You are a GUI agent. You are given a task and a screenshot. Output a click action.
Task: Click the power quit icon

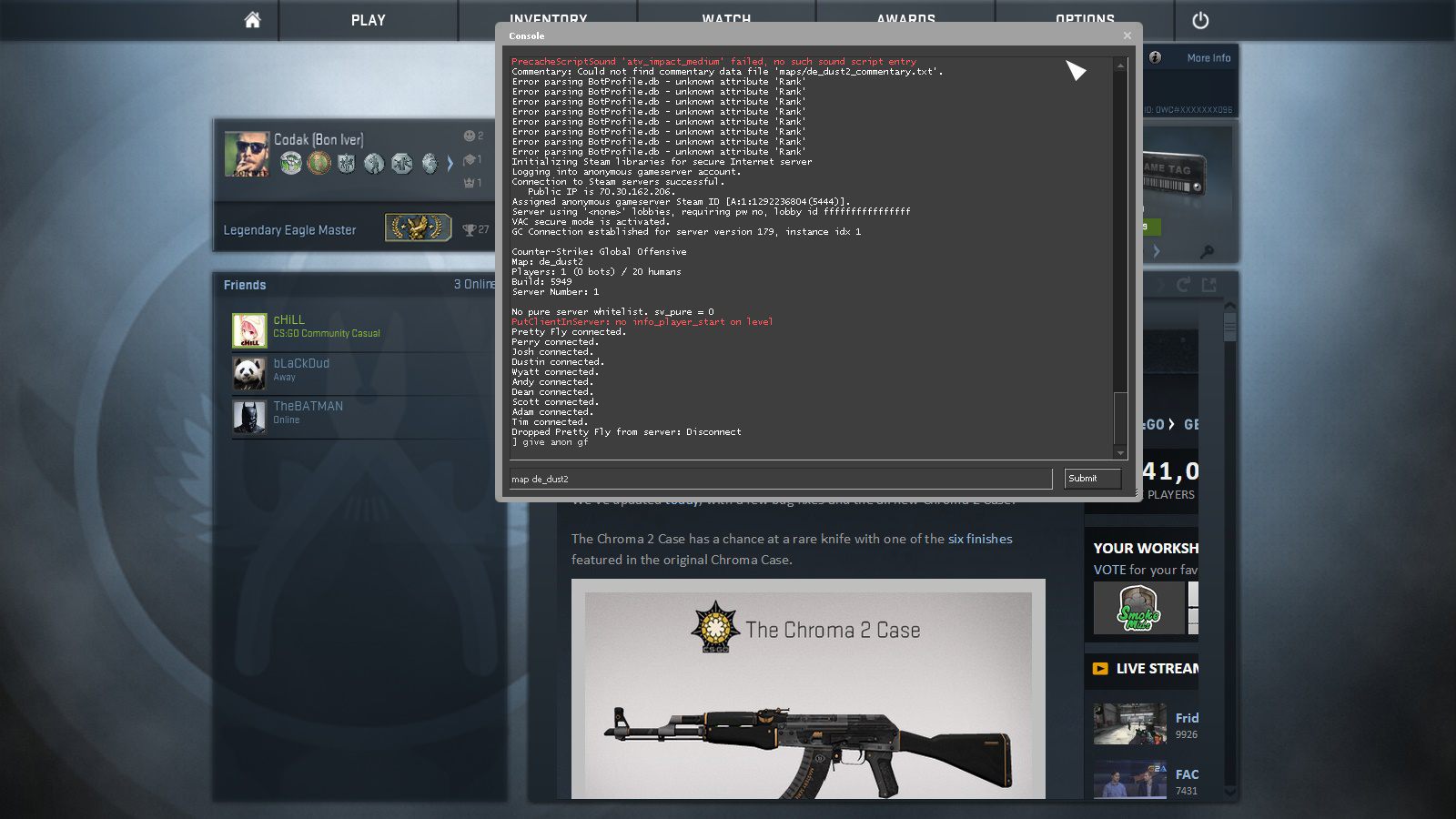[x=1200, y=20]
